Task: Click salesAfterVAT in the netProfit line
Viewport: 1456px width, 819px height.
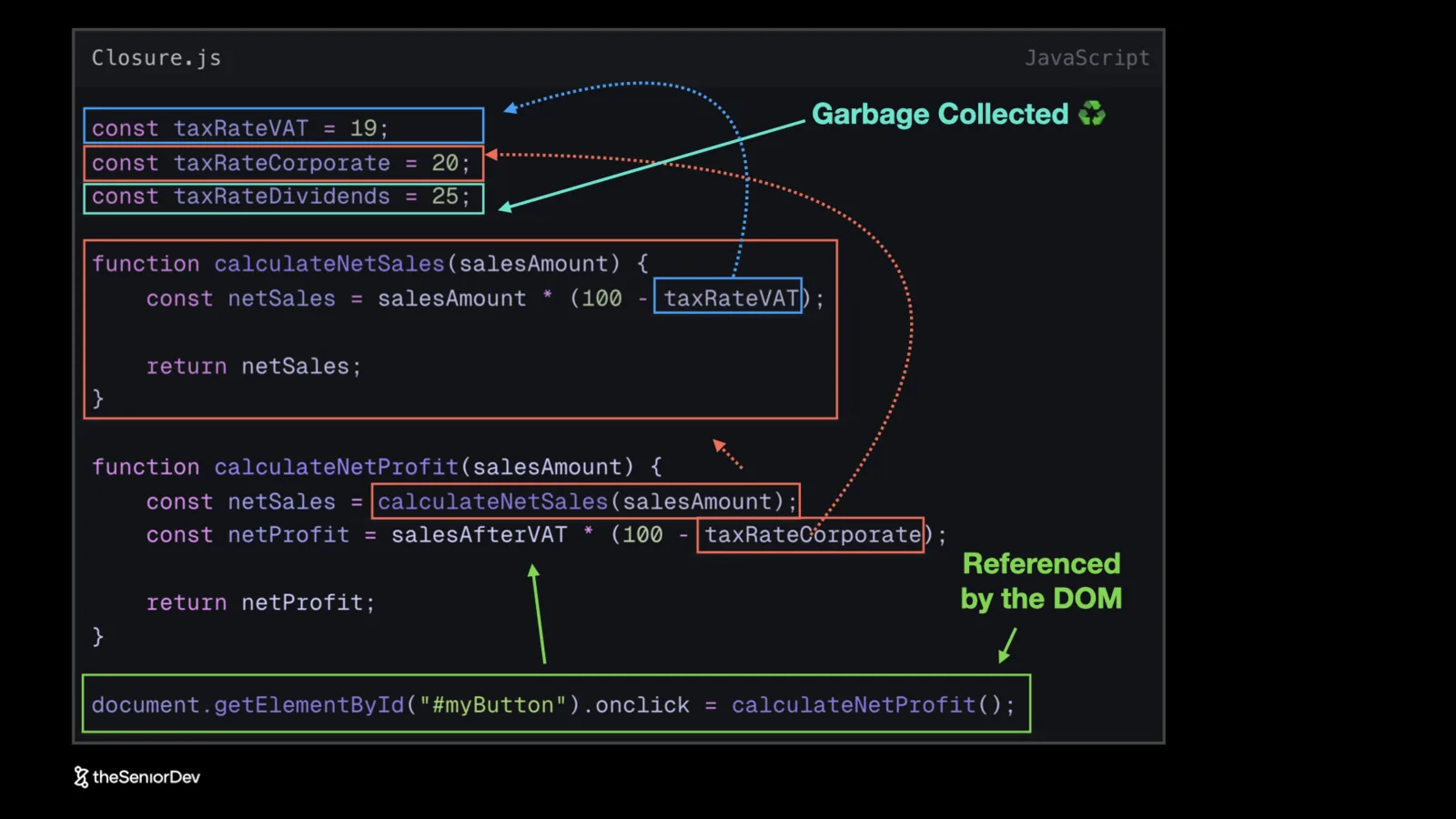Action: point(480,535)
